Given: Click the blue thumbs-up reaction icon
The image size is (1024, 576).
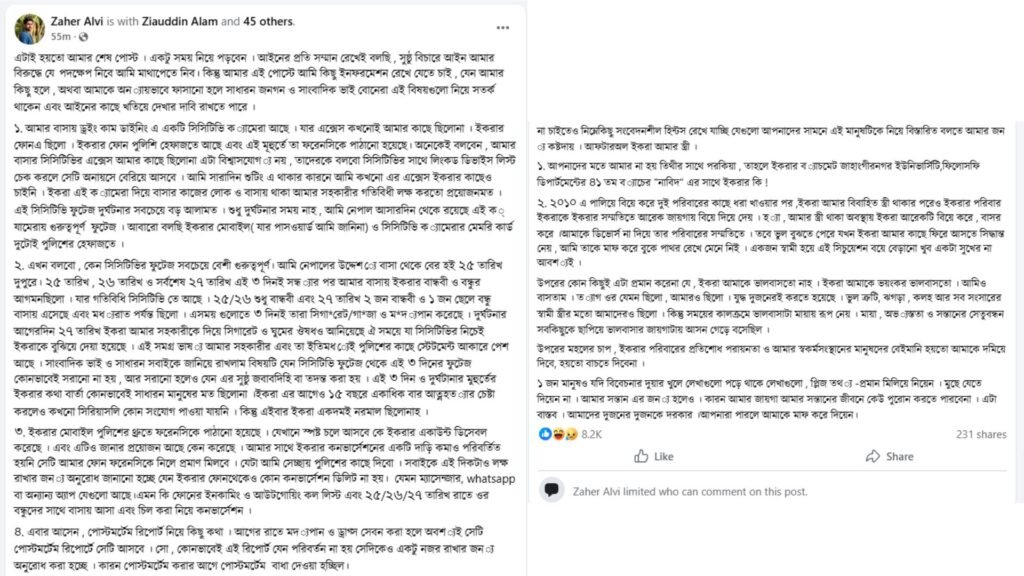Looking at the screenshot, I should (x=544, y=434).
